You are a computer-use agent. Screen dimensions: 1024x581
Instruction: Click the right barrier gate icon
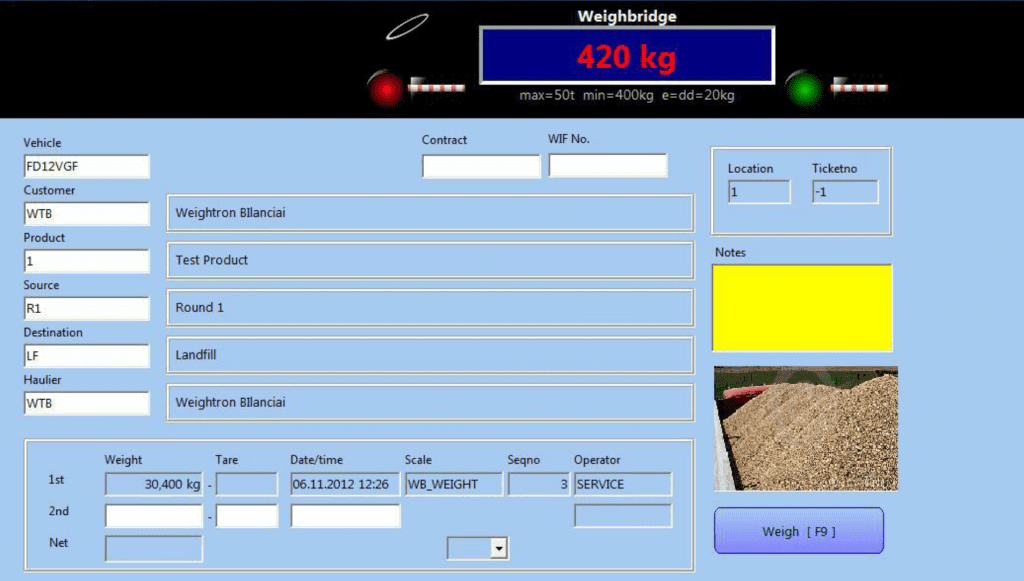tap(858, 87)
